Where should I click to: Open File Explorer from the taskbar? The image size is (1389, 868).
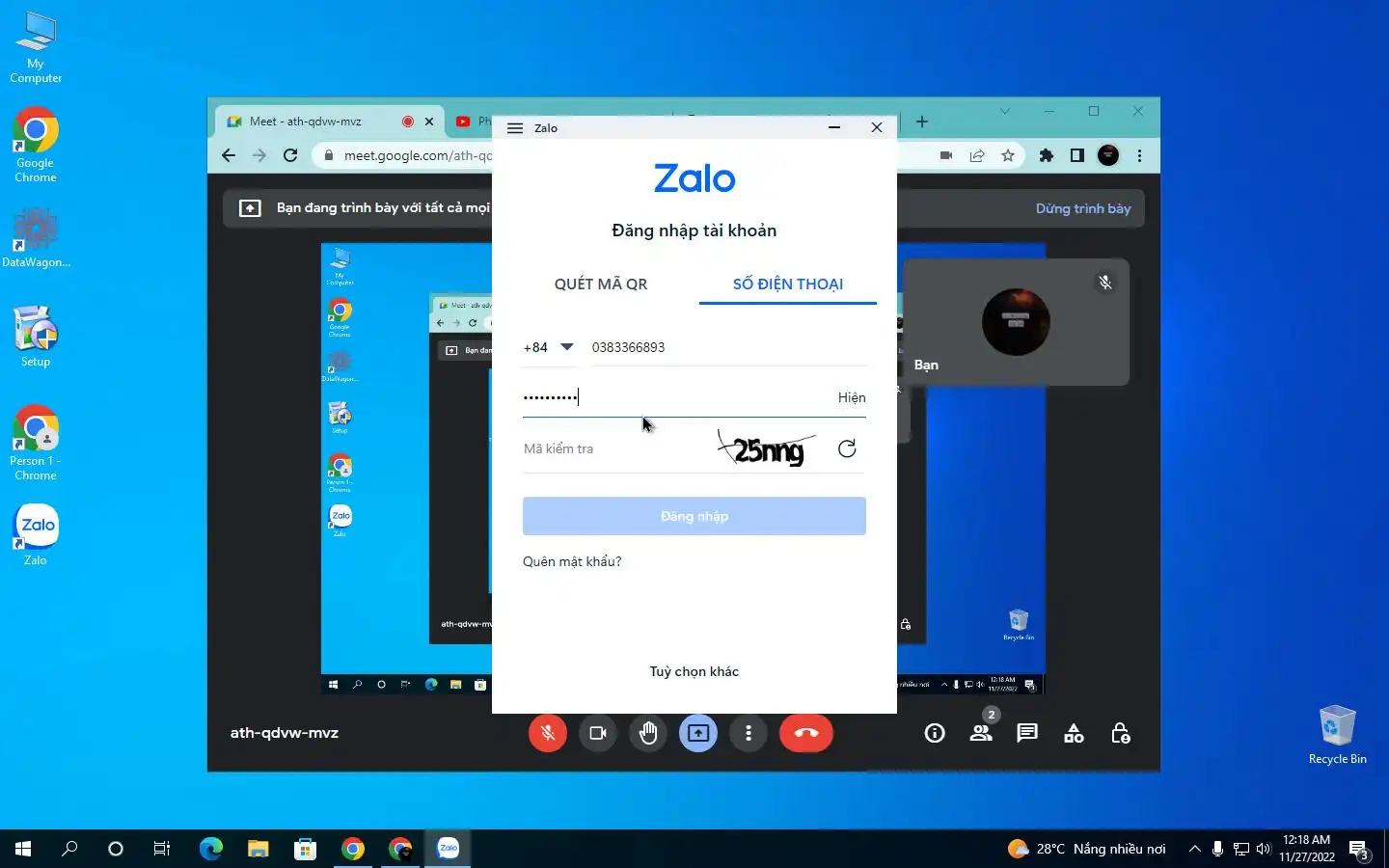click(x=258, y=849)
